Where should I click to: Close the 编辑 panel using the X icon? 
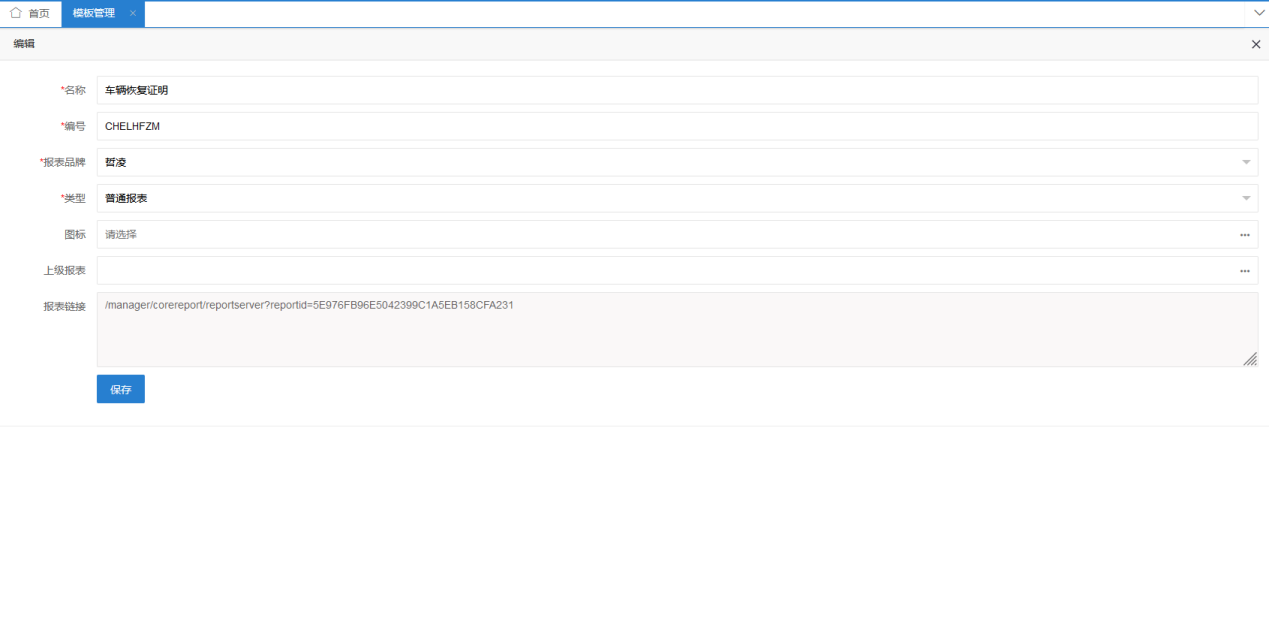[1256, 44]
